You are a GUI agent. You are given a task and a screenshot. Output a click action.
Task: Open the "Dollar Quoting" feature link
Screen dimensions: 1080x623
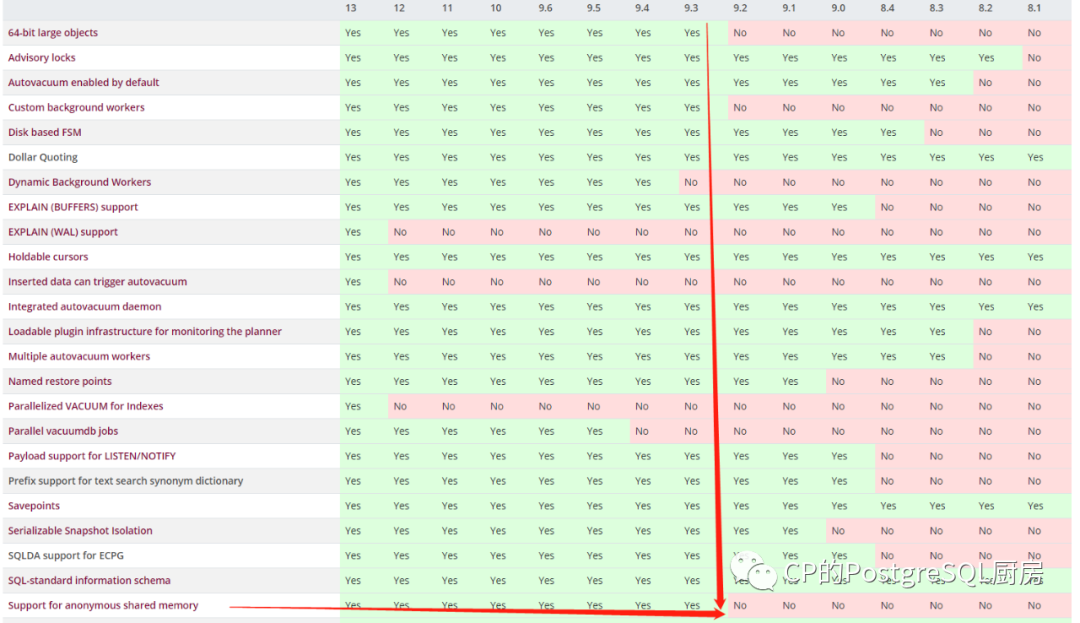click(42, 157)
